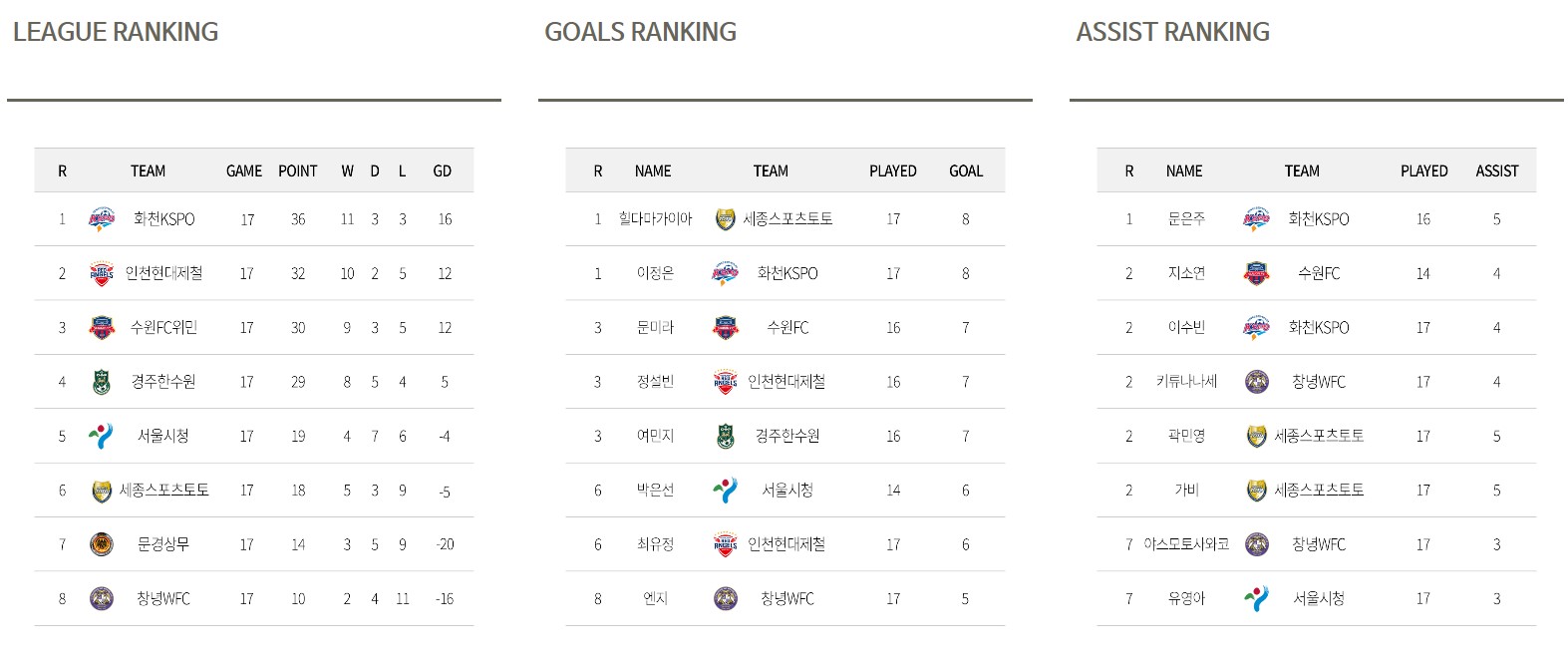Click the 문경상무 logo in league ranking

pos(102,544)
